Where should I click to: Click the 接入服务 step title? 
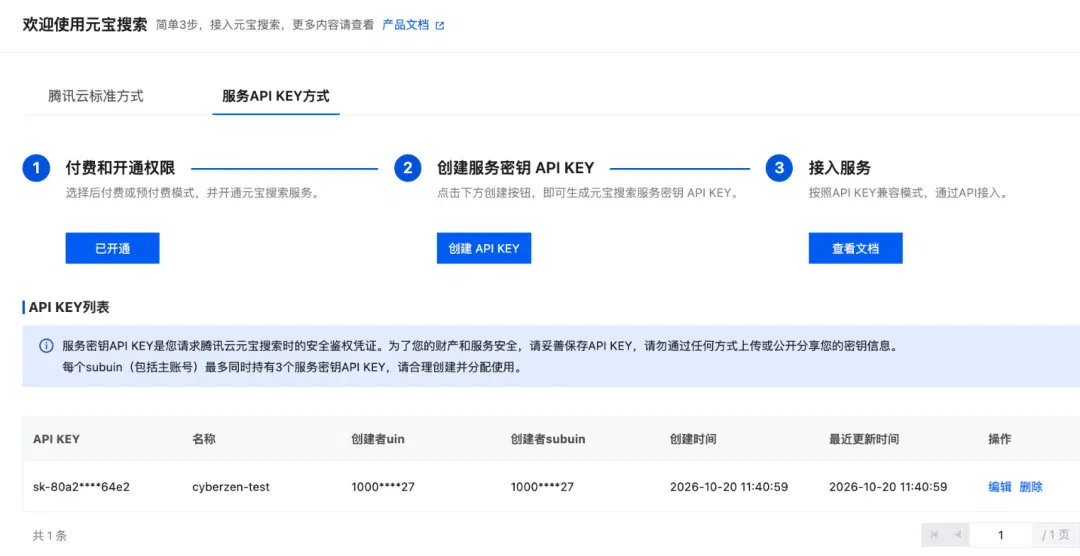(x=840, y=167)
